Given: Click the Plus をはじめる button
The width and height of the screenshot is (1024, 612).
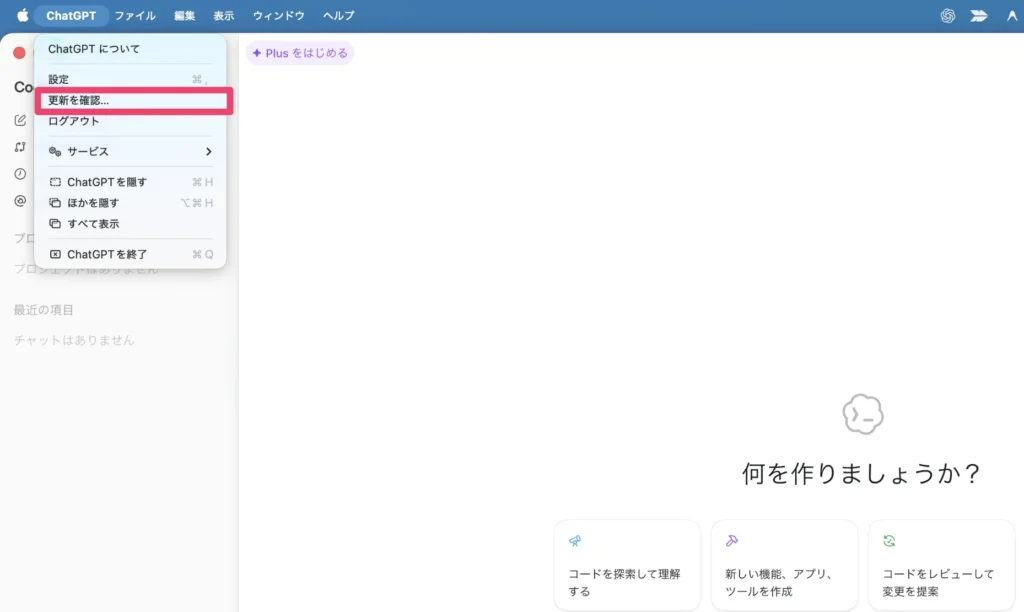Looking at the screenshot, I should [x=300, y=53].
